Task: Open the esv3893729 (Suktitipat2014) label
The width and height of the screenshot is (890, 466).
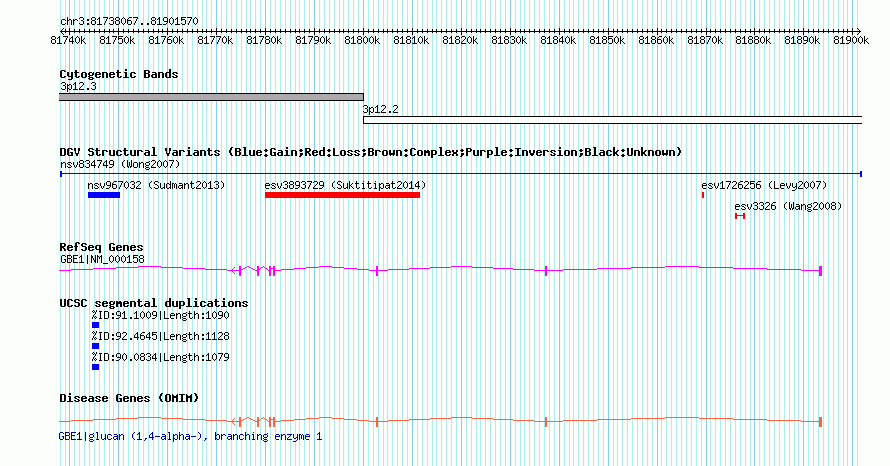Action: (x=345, y=185)
